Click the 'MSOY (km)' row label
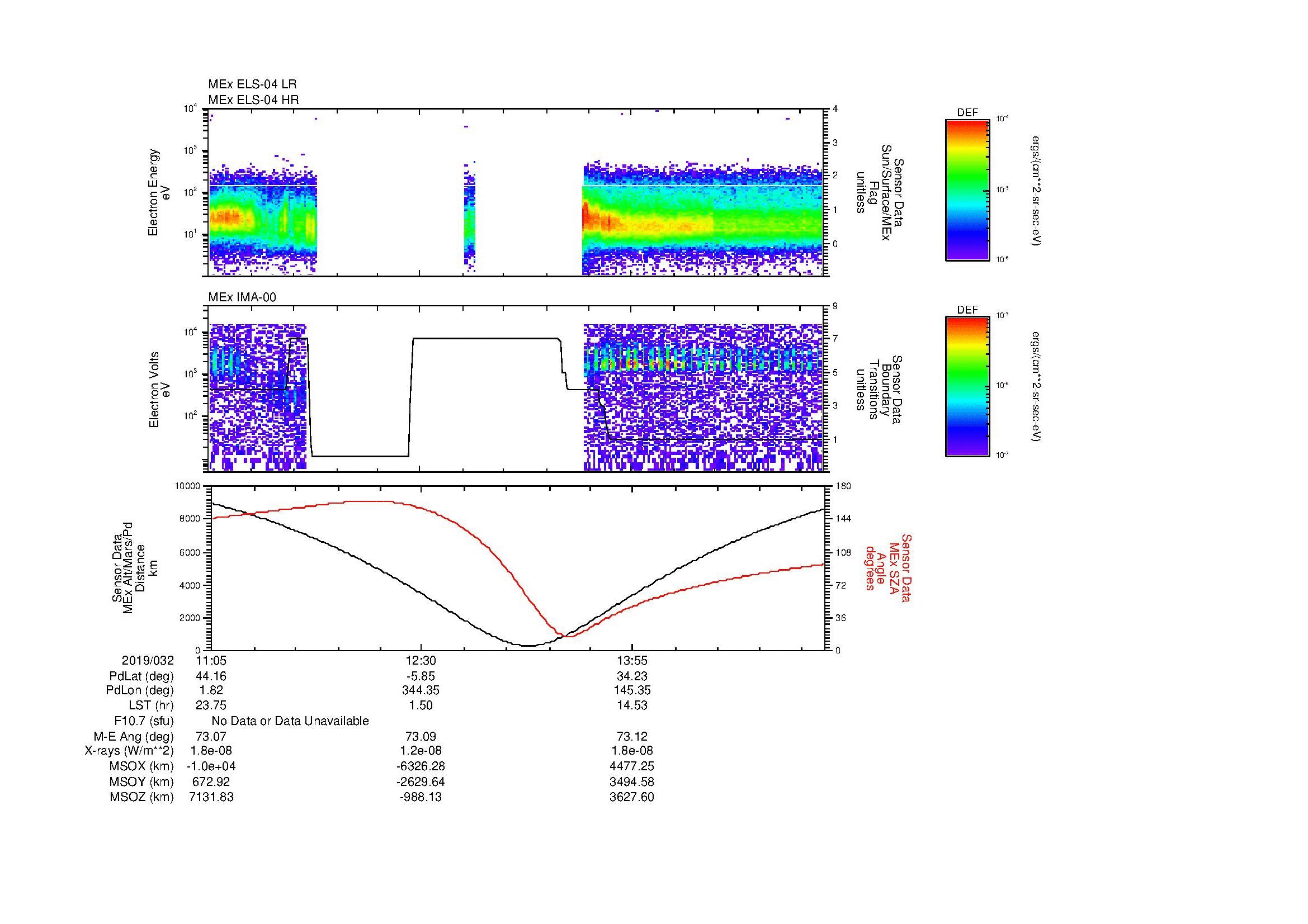 [142, 781]
